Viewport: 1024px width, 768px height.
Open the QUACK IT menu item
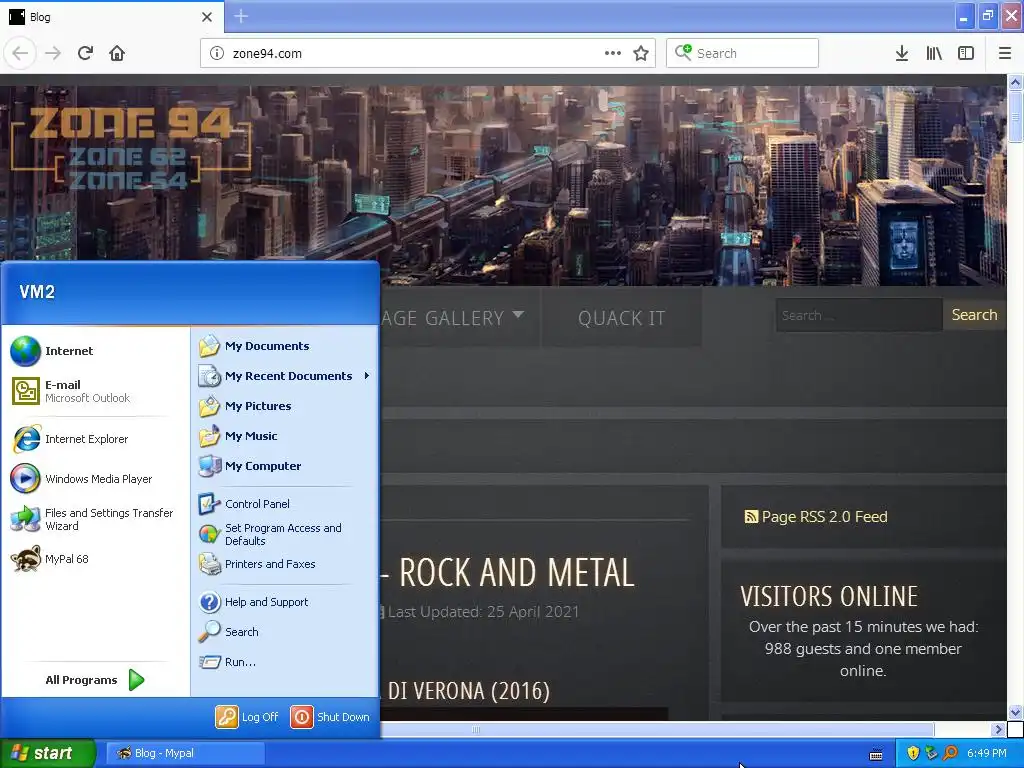coord(621,318)
